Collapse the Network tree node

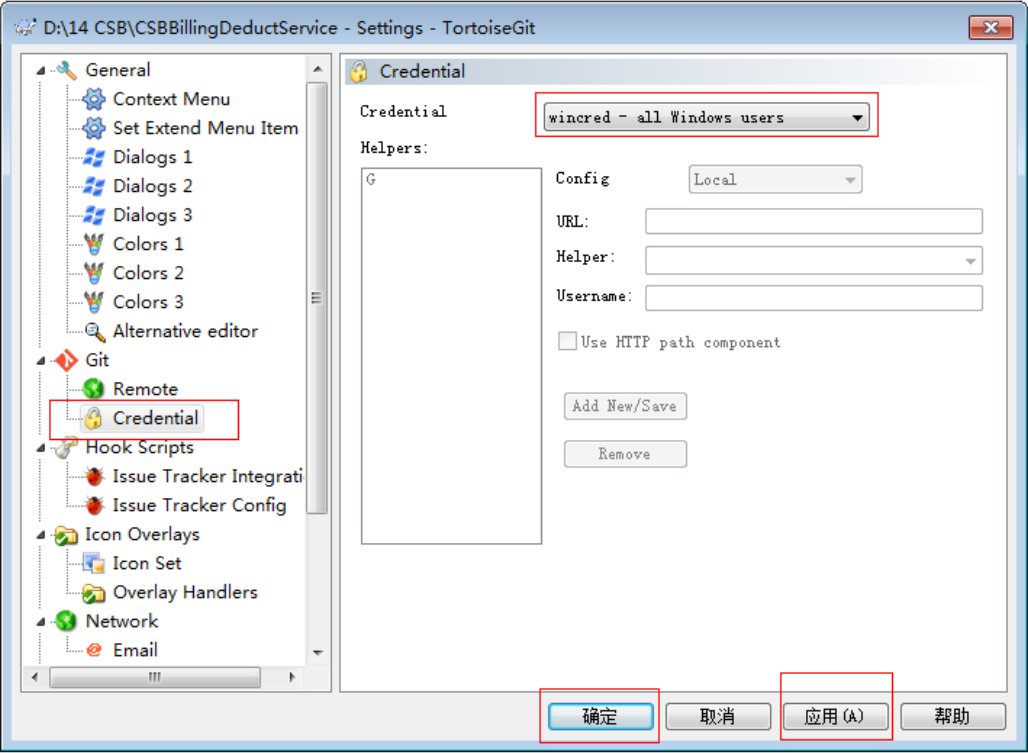[x=41, y=621]
